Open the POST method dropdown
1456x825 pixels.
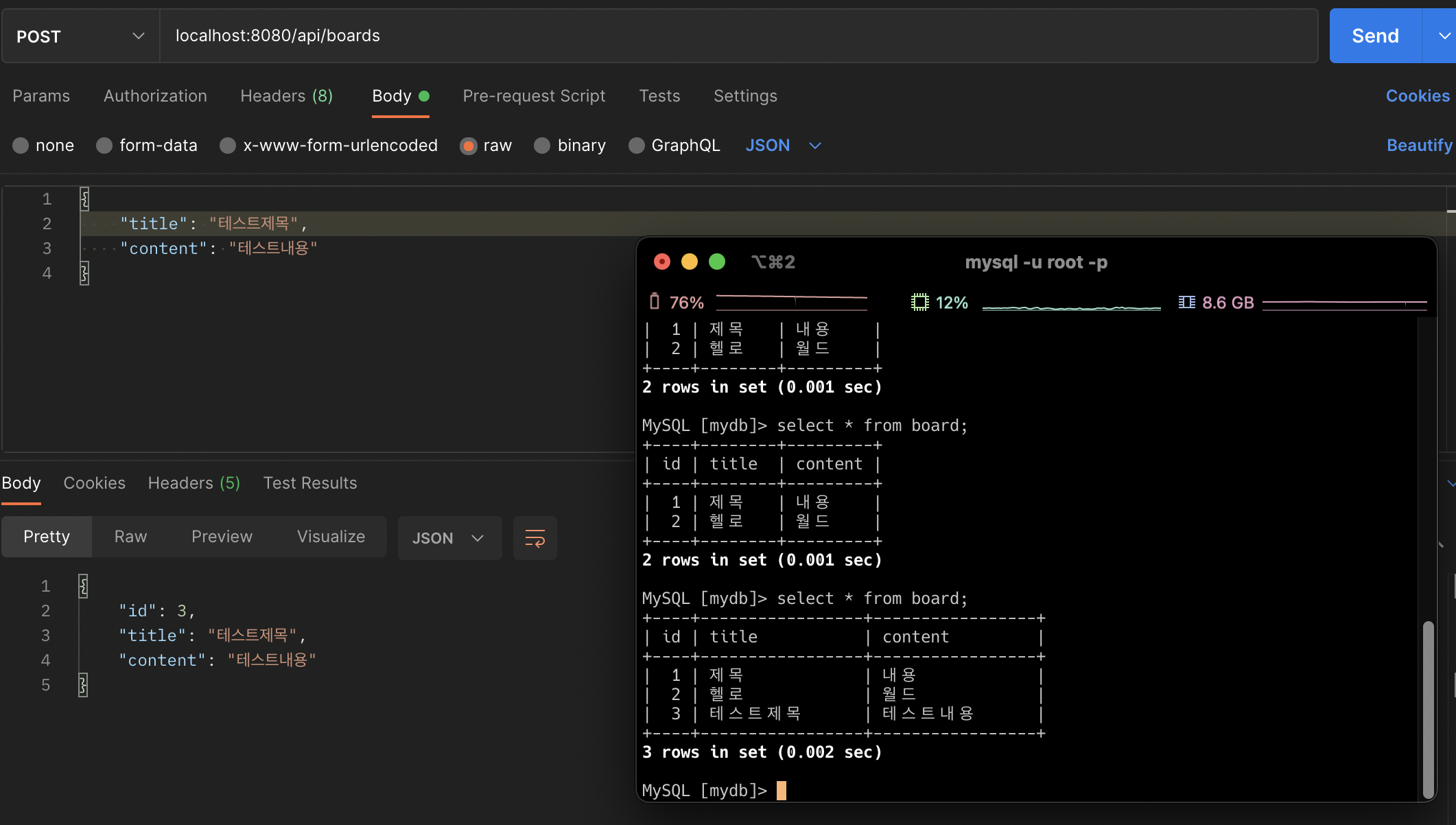(80, 36)
